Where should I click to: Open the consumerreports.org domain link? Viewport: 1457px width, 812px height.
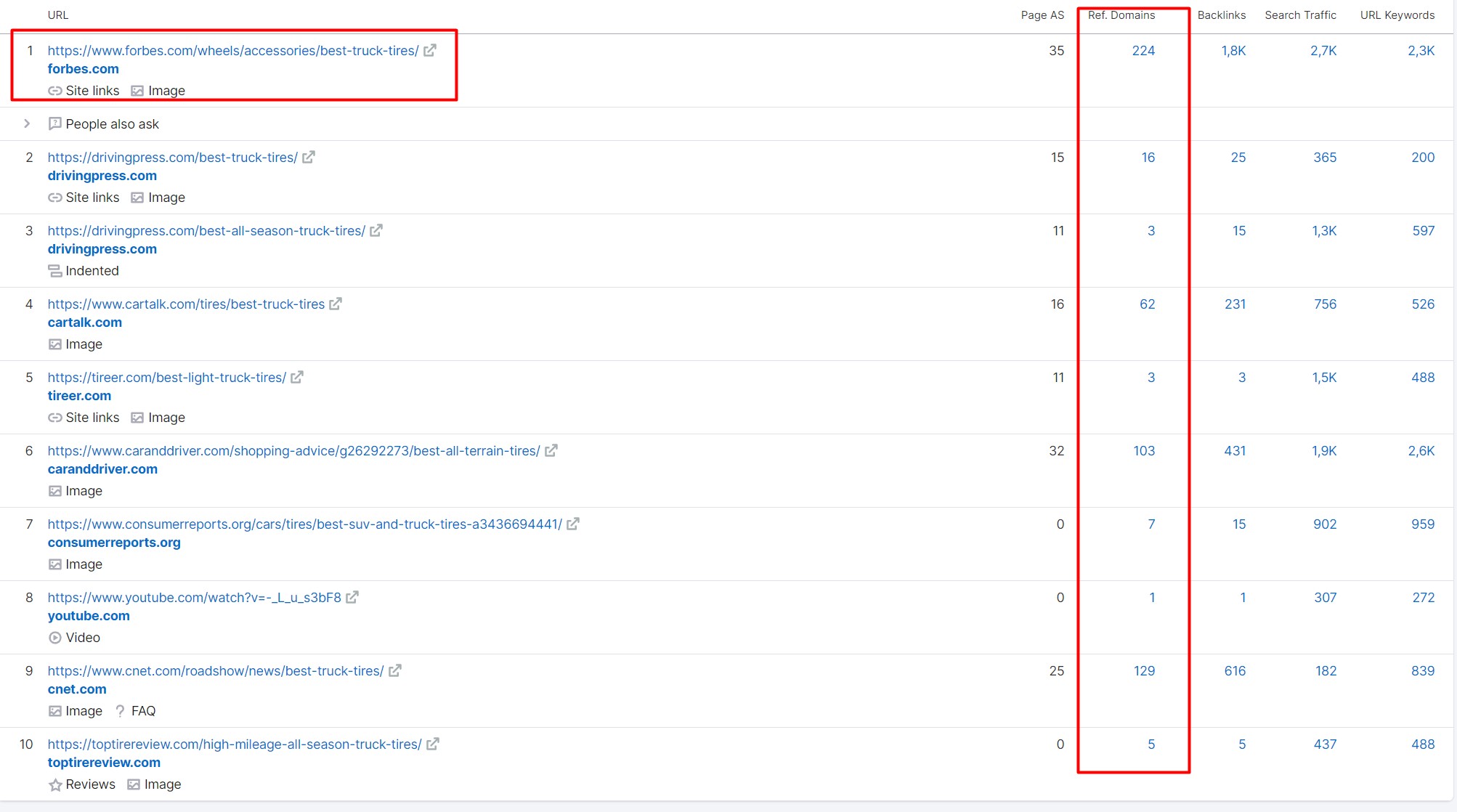(x=114, y=543)
